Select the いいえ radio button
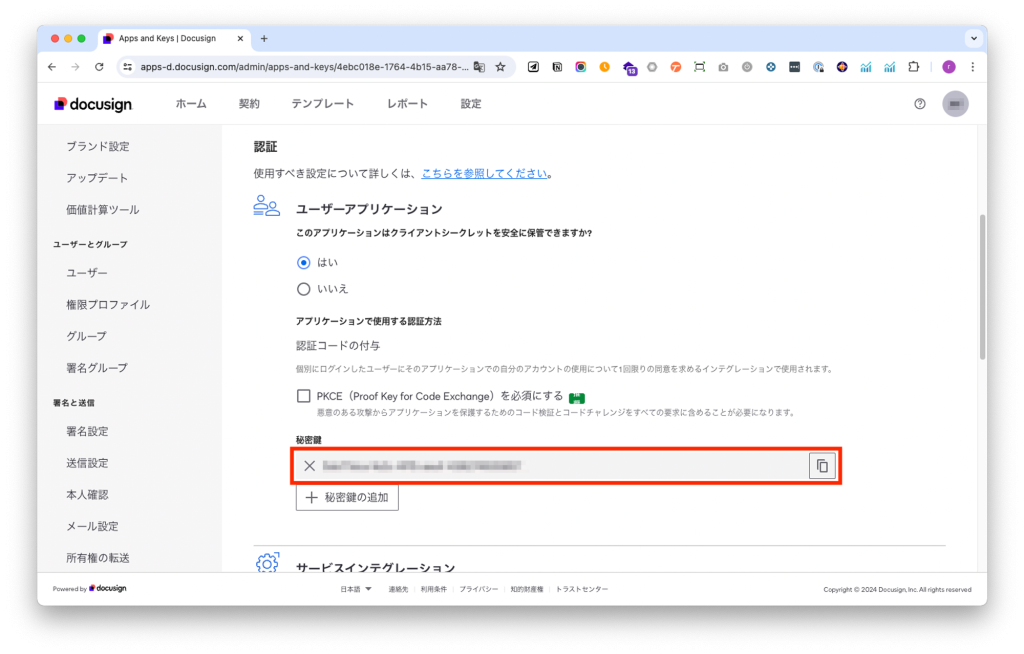The width and height of the screenshot is (1024, 654). pos(304,289)
